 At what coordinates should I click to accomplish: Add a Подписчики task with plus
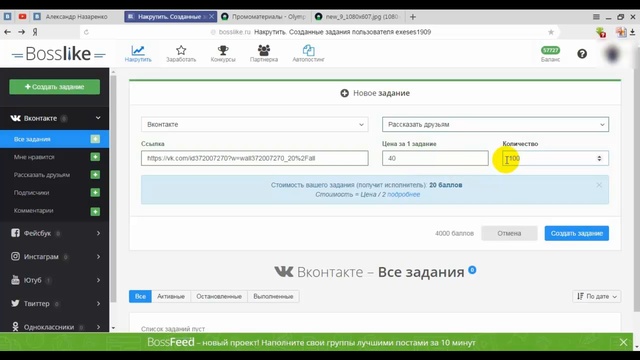pos(95,192)
